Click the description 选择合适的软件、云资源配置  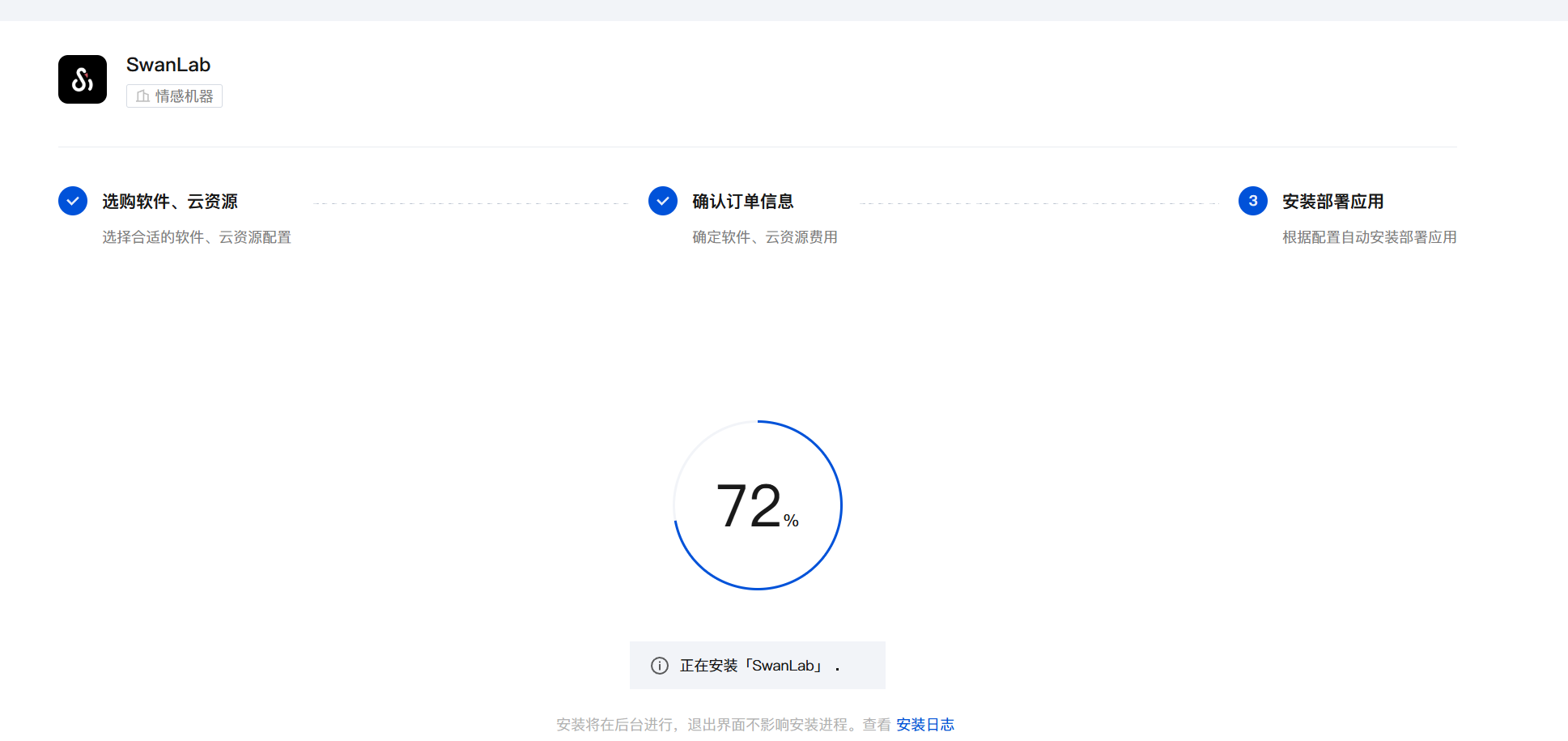[197, 237]
